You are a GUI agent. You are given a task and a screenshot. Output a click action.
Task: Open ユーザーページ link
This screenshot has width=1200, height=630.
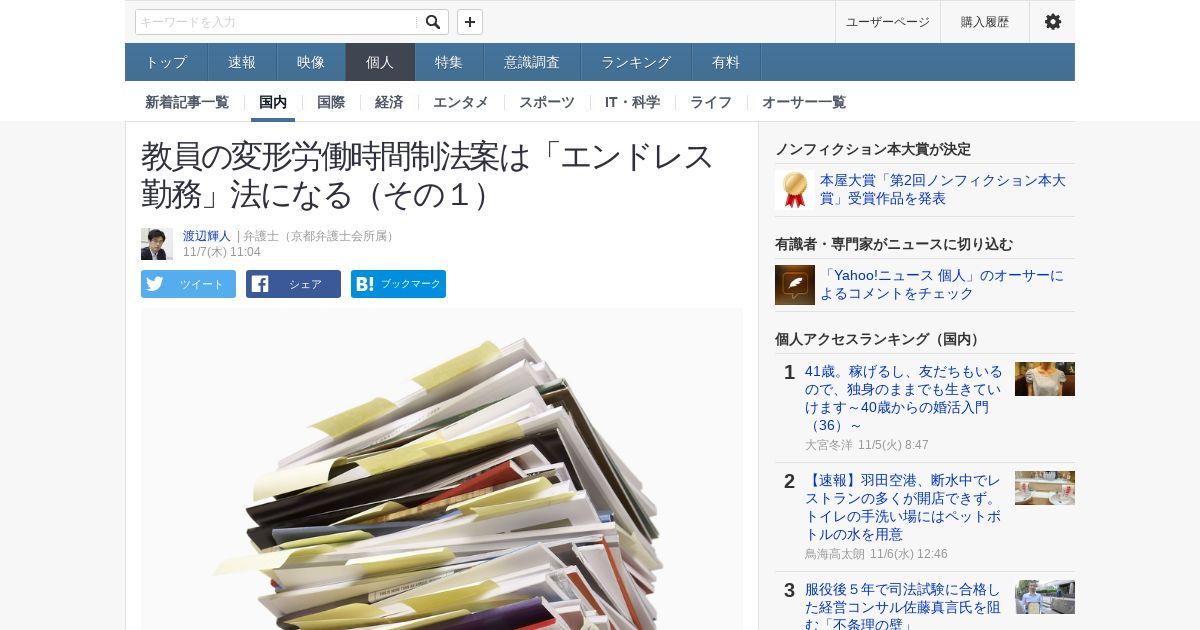point(887,22)
